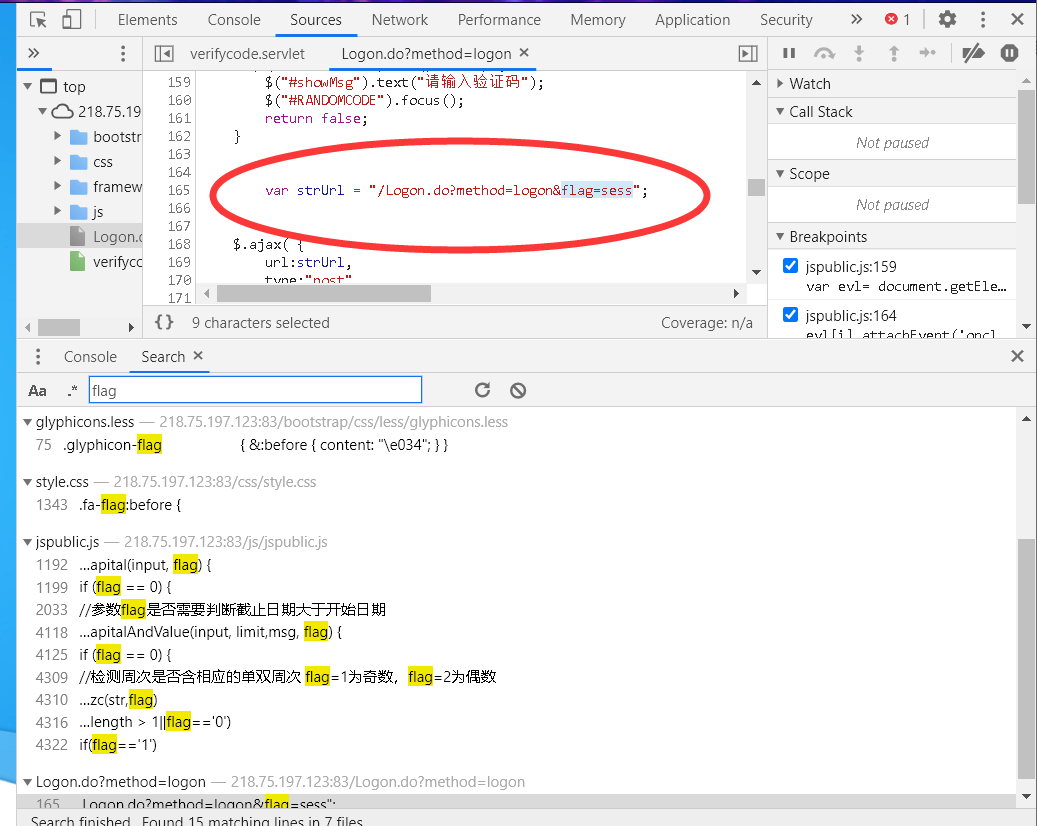Open the DevTools three-dot customize menu
Screen dimensions: 1037x826
tap(983, 20)
